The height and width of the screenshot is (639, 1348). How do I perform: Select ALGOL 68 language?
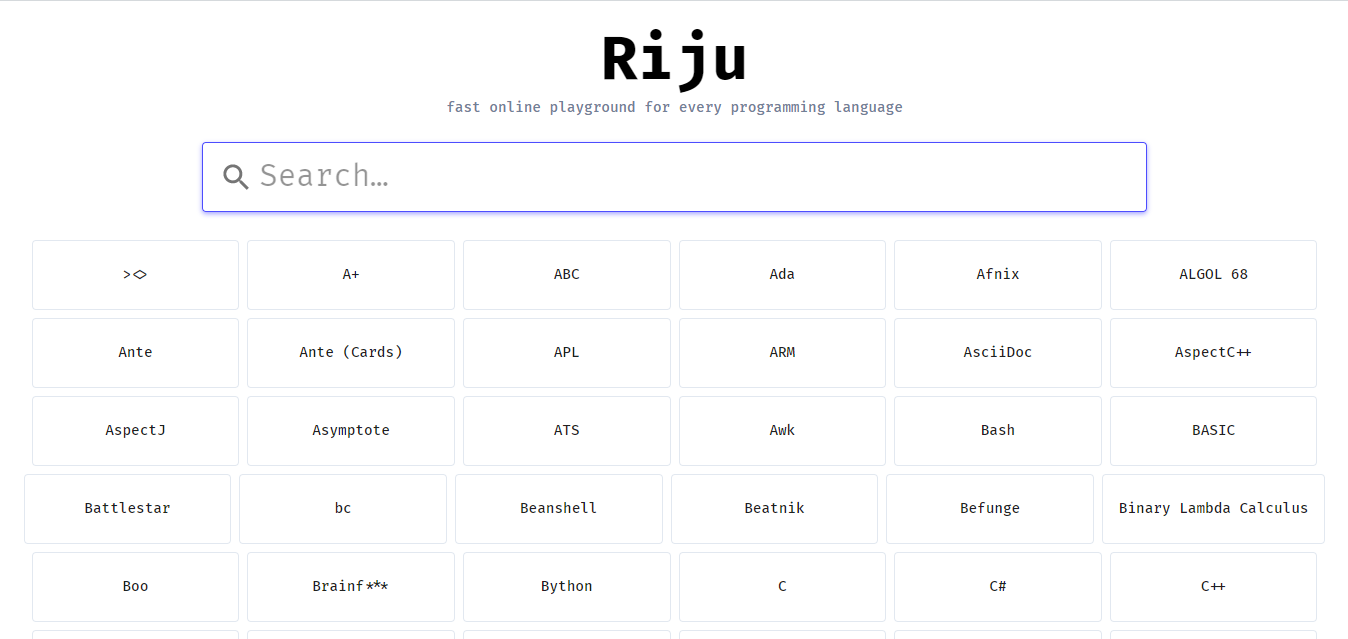click(x=1213, y=275)
